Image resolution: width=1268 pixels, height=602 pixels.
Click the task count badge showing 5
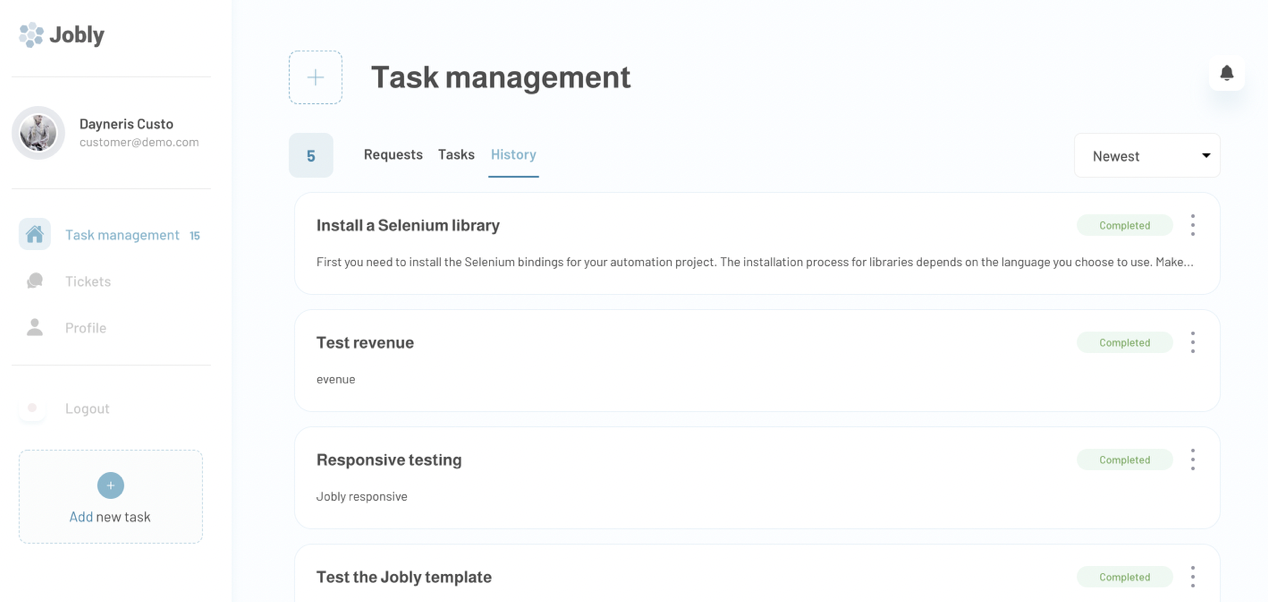(x=311, y=156)
